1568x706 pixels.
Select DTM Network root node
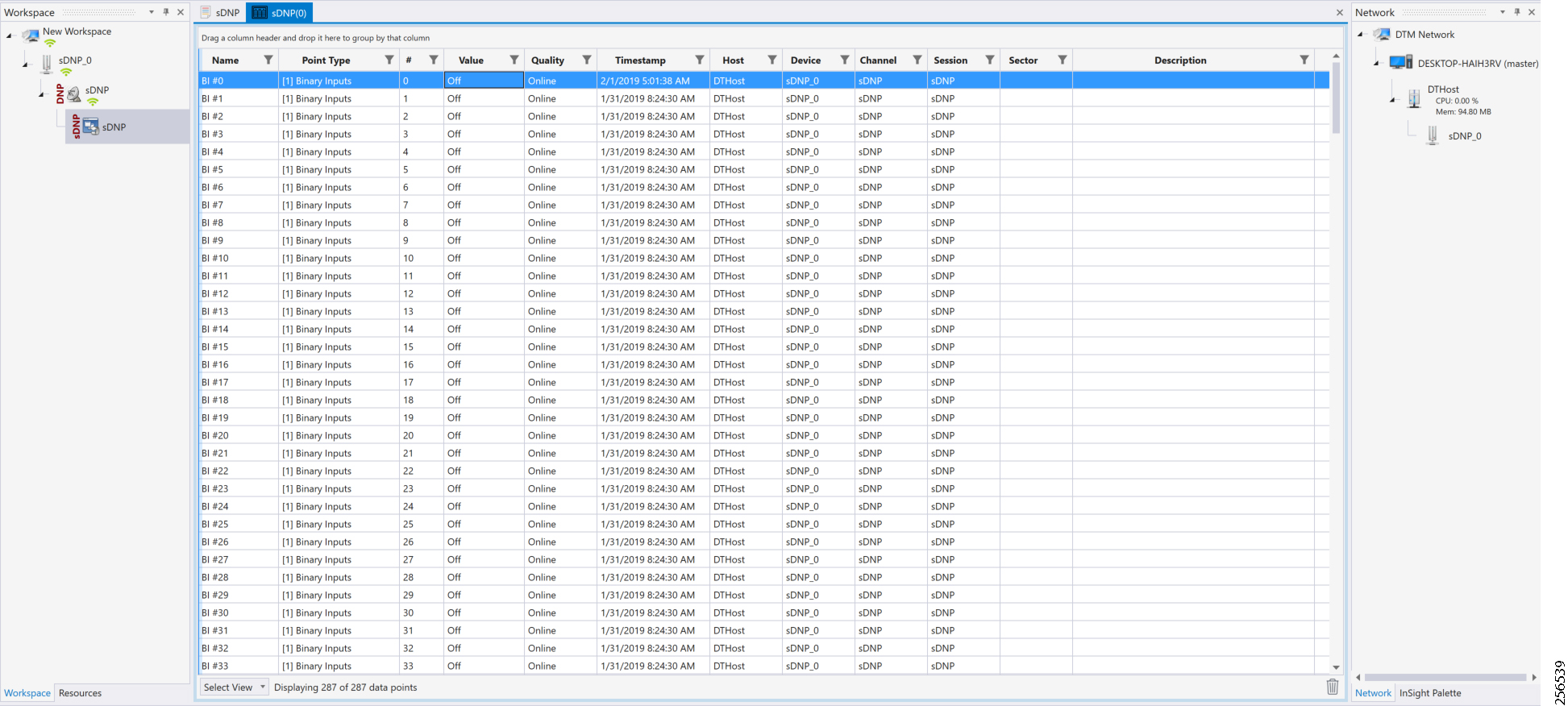tap(1425, 35)
